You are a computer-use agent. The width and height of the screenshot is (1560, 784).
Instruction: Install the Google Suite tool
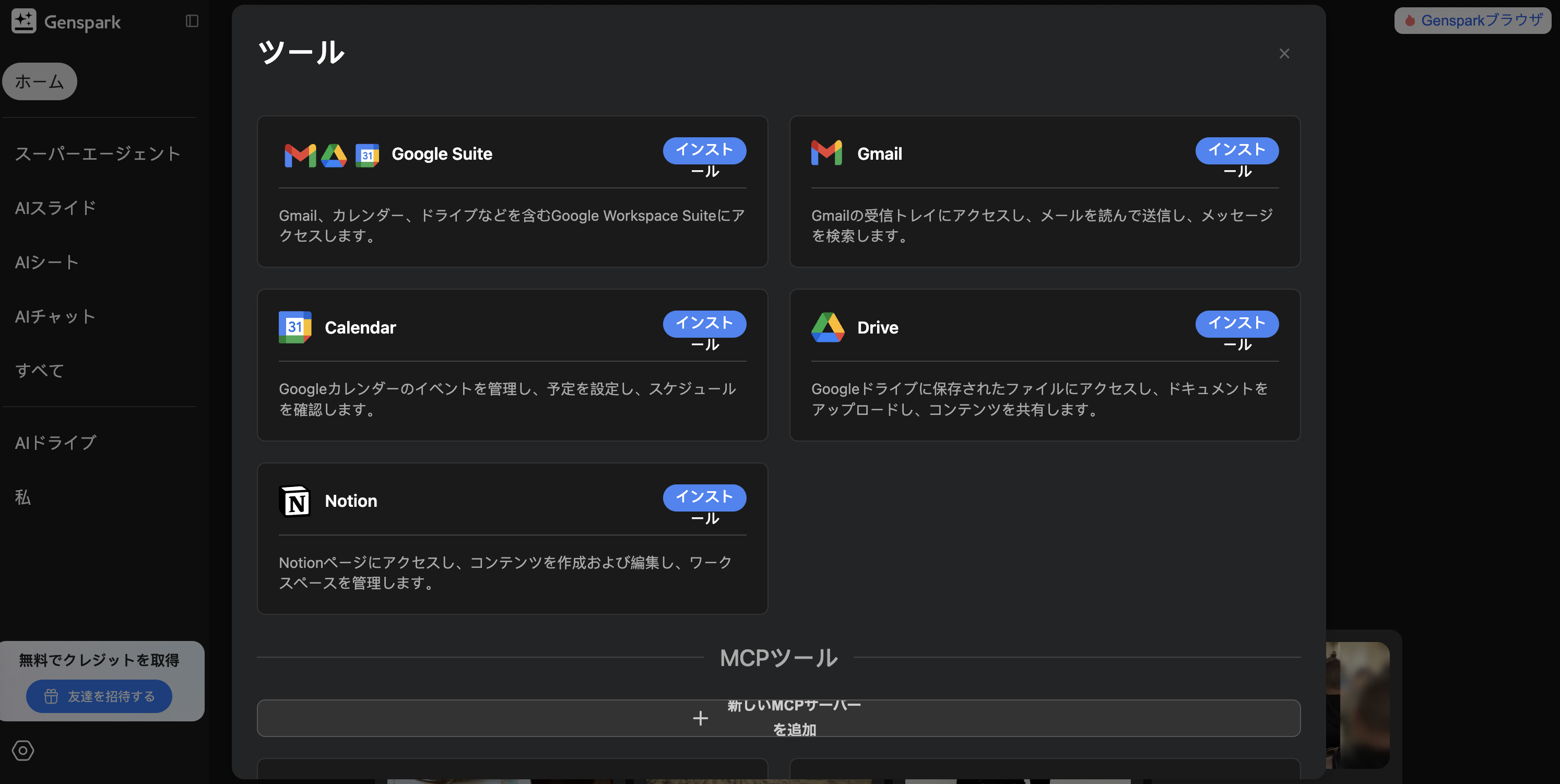704,151
